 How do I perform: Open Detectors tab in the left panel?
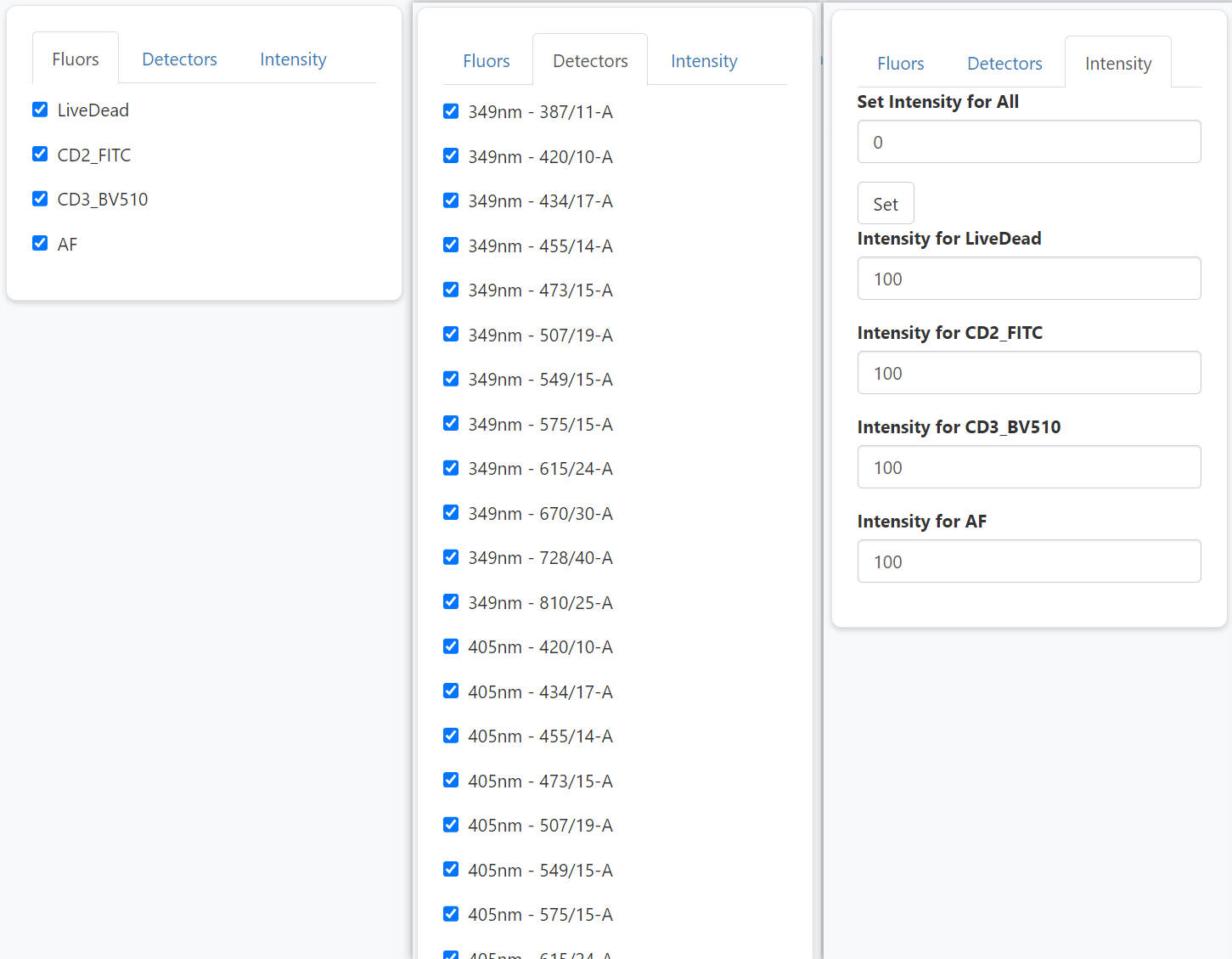179,59
